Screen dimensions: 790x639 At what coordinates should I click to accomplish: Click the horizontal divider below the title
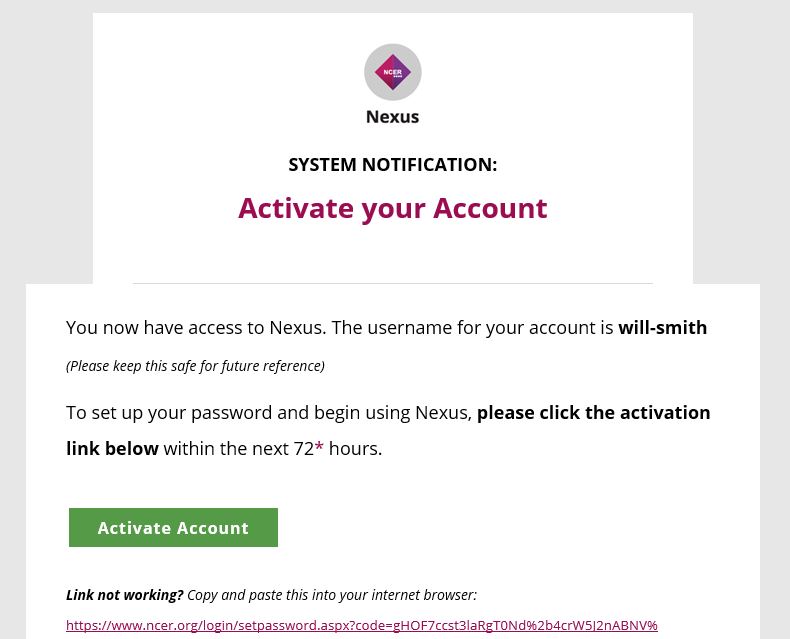392,283
